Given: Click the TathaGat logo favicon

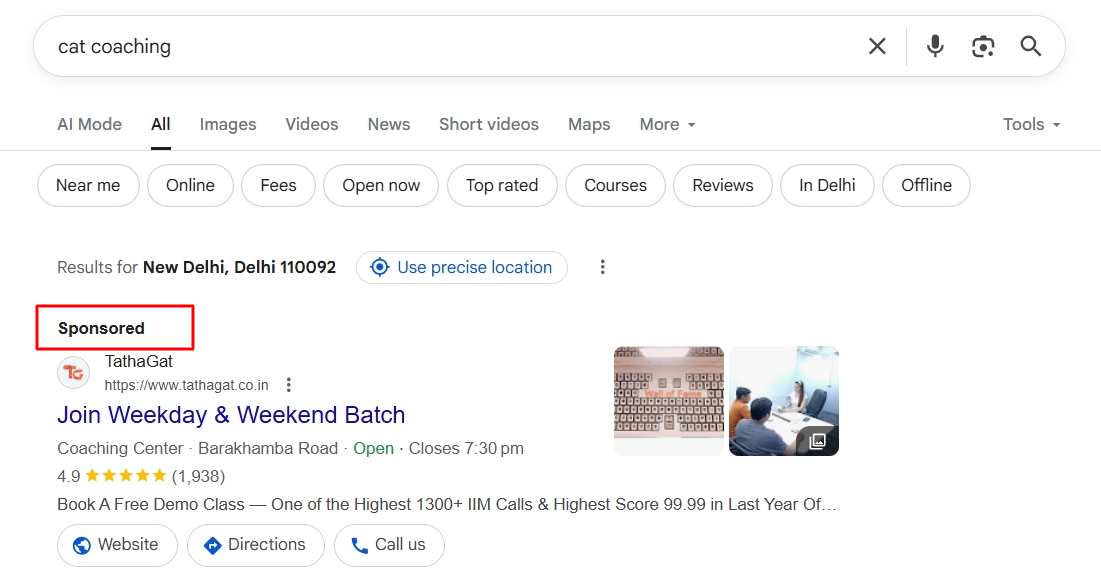Looking at the screenshot, I should click(74, 373).
